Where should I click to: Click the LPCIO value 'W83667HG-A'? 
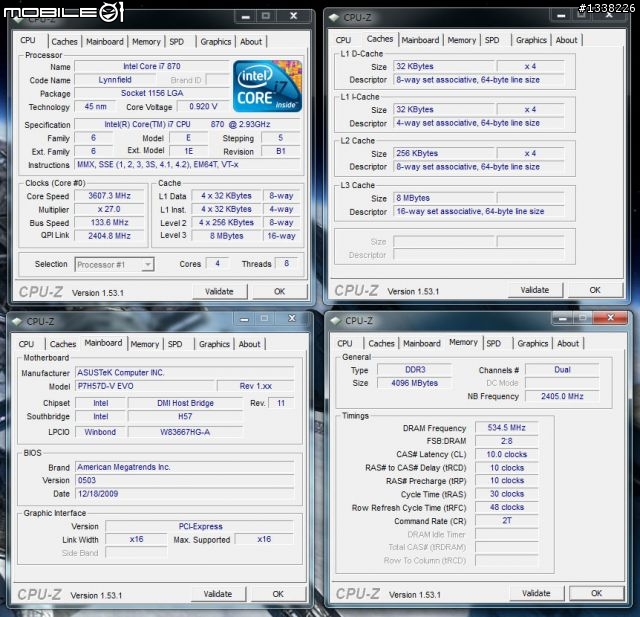point(185,432)
